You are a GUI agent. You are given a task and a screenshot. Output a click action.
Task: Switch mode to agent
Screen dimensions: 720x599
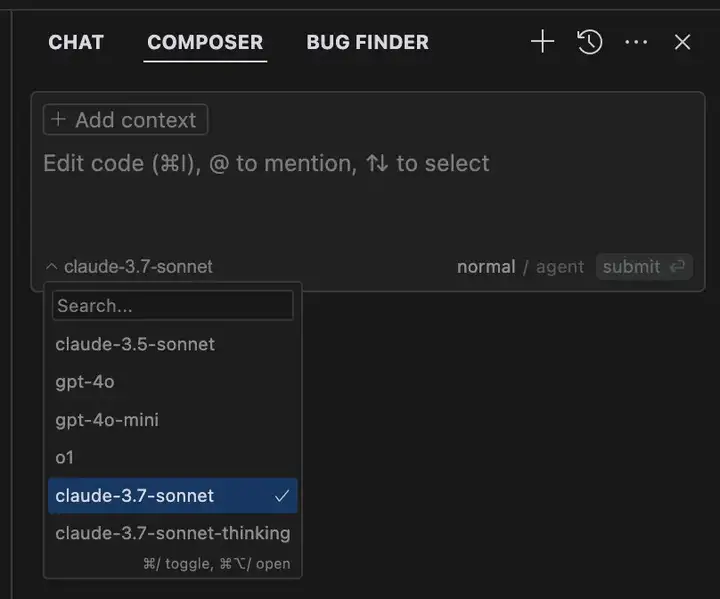pyautogui.click(x=560, y=267)
